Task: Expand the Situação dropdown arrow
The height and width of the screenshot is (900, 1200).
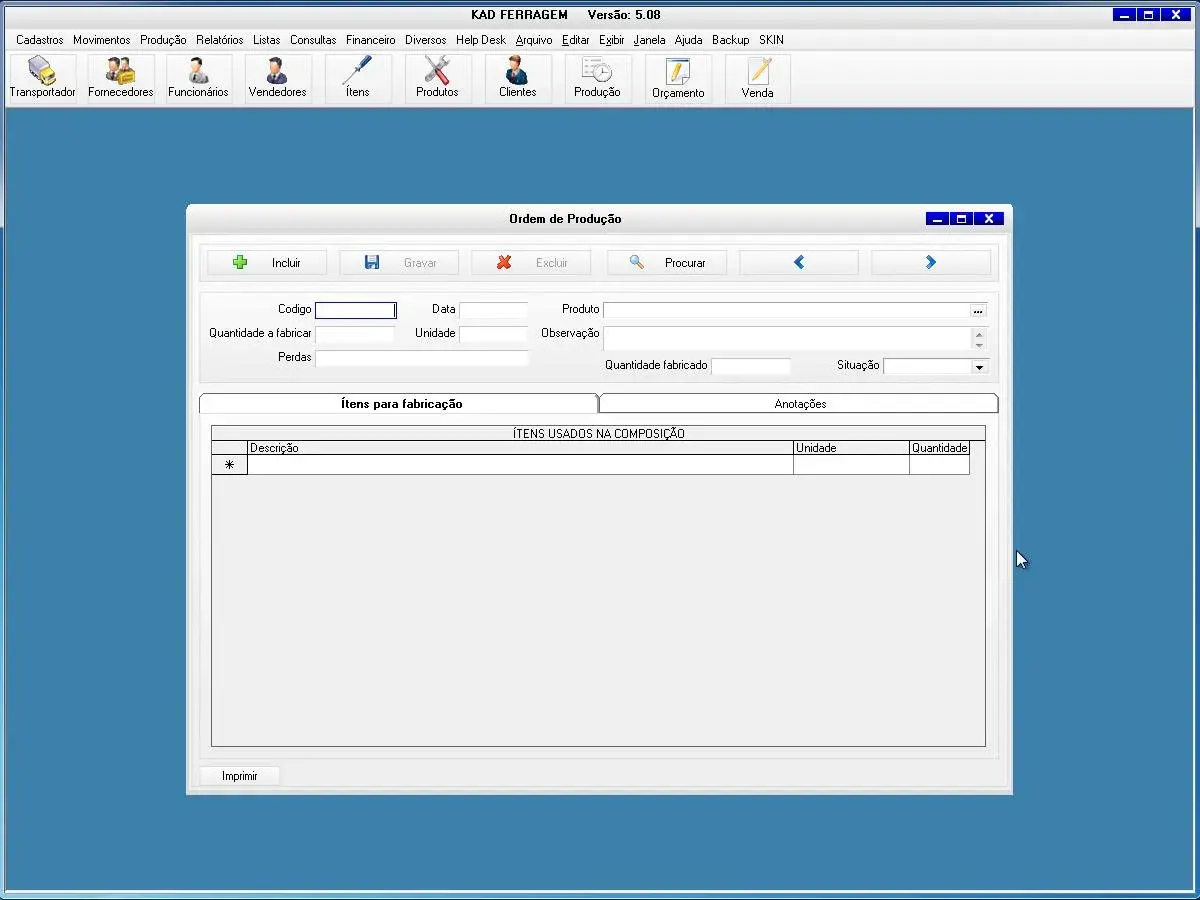Action: [x=979, y=367]
